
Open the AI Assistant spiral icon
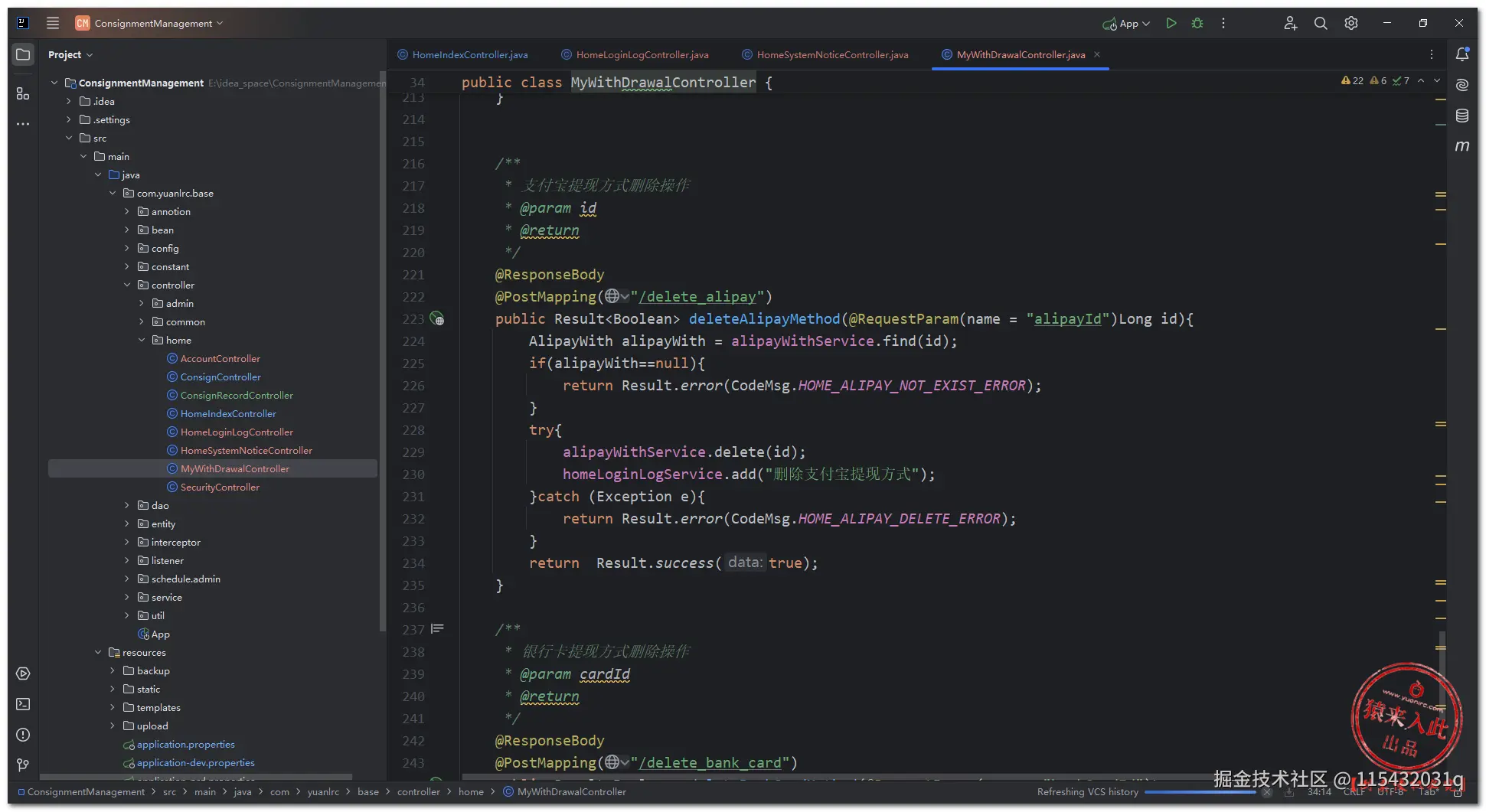(1462, 84)
